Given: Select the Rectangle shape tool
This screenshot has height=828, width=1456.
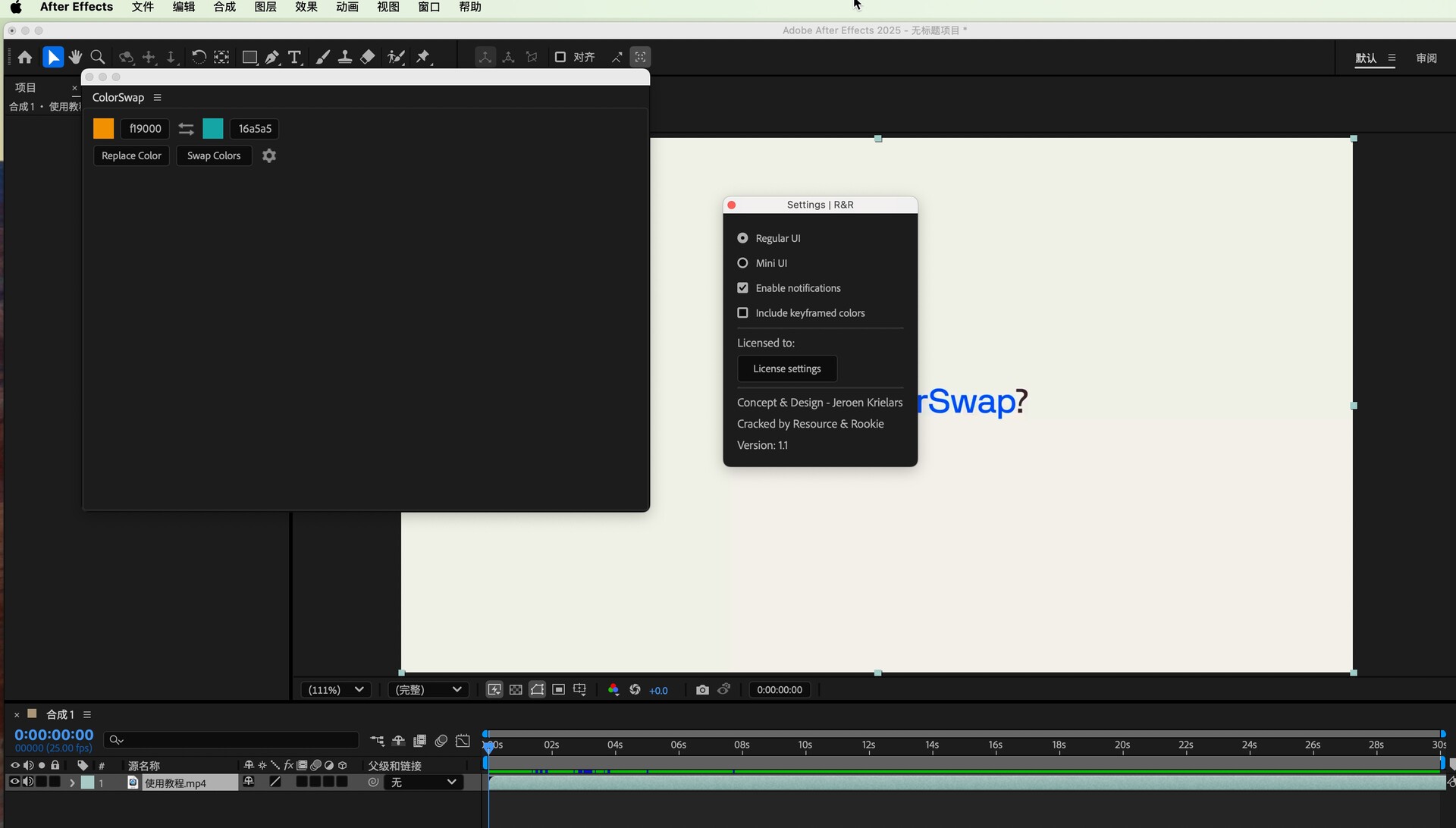Looking at the screenshot, I should point(249,58).
